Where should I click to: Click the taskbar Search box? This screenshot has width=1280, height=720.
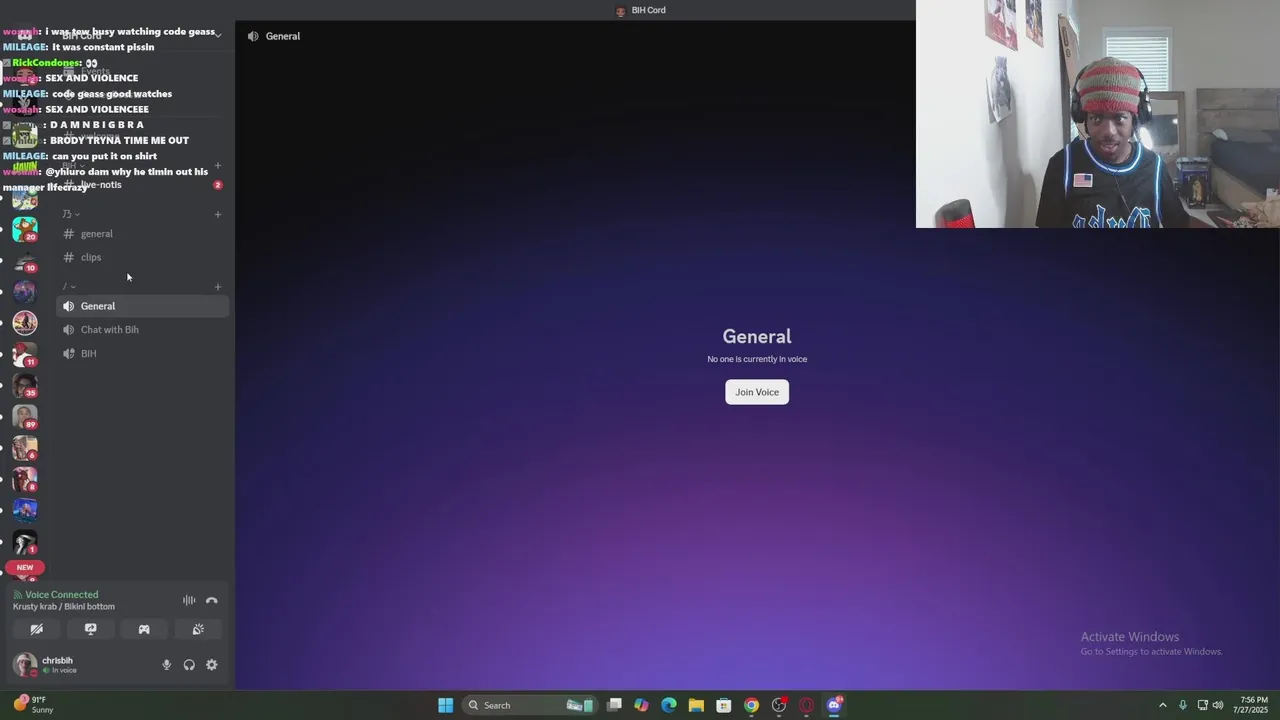[531, 705]
